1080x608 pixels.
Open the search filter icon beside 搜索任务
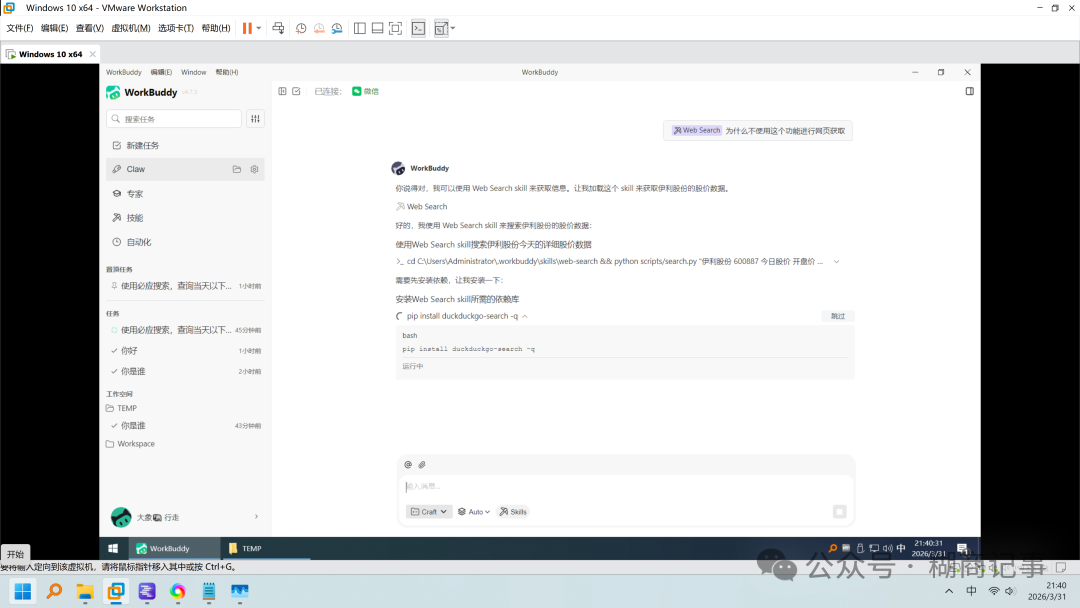[256, 118]
